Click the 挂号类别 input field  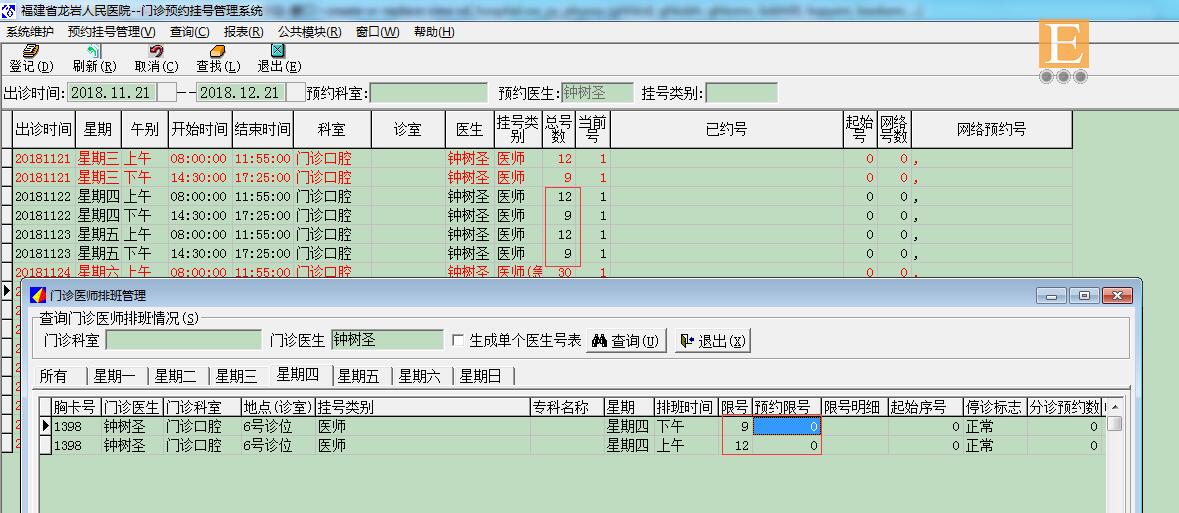(x=741, y=93)
